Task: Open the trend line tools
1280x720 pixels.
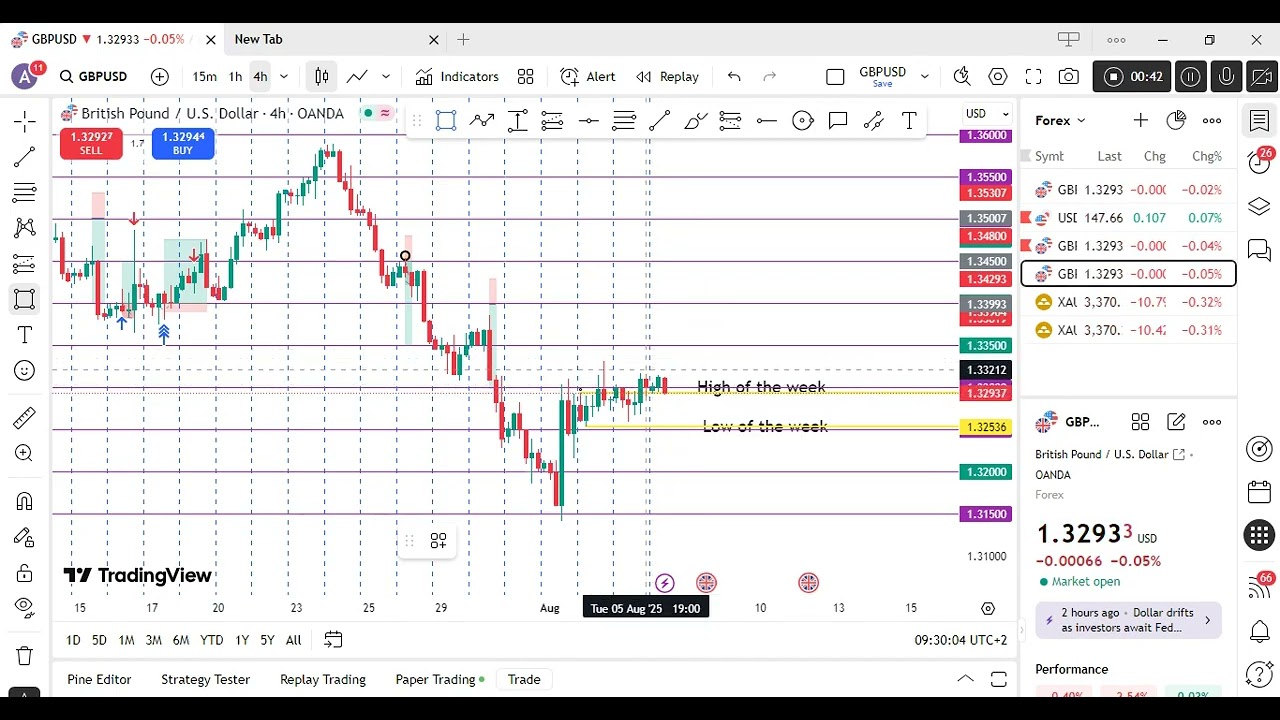Action: click(25, 157)
